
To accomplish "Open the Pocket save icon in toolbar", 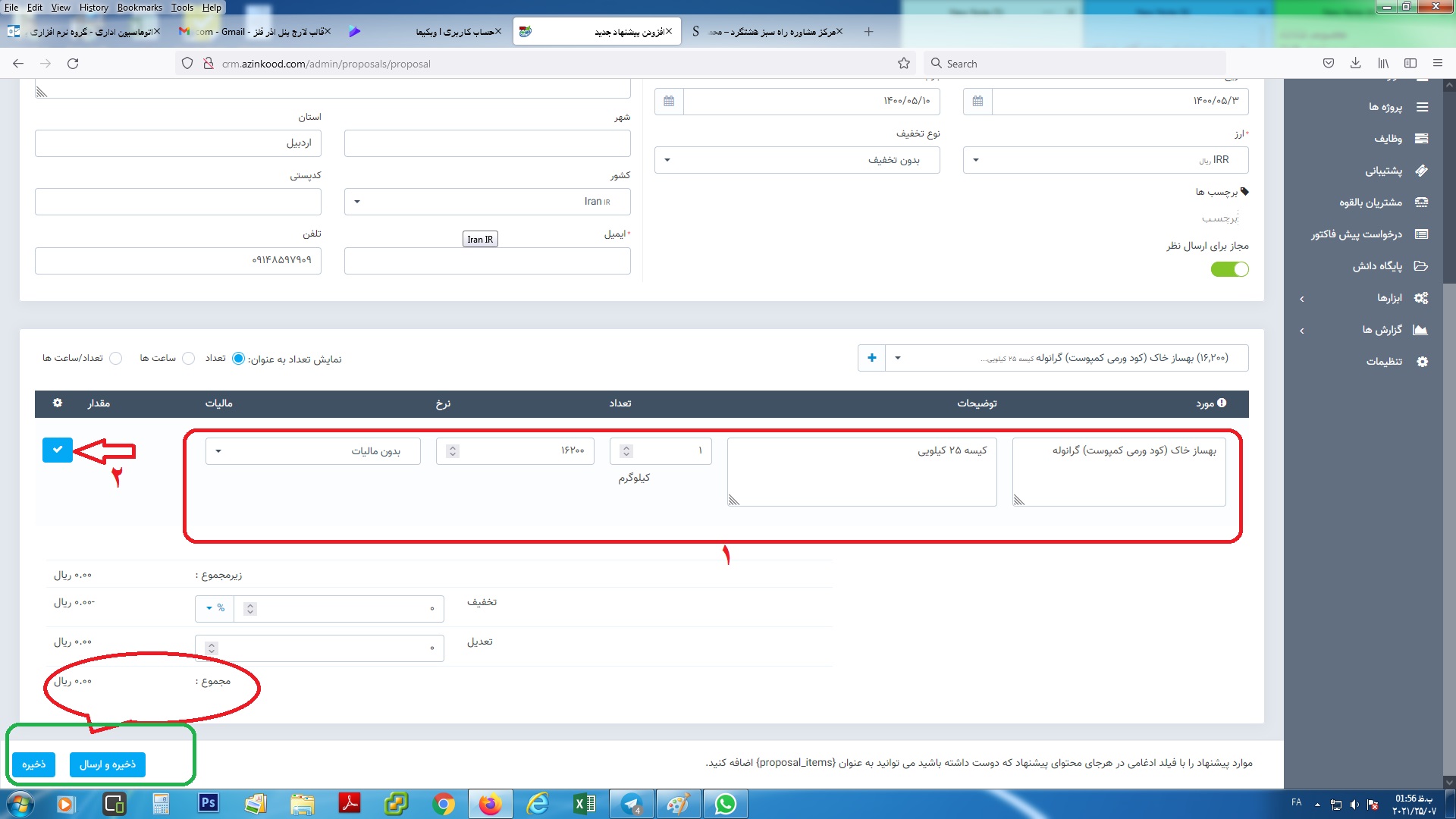I will tap(1329, 64).
